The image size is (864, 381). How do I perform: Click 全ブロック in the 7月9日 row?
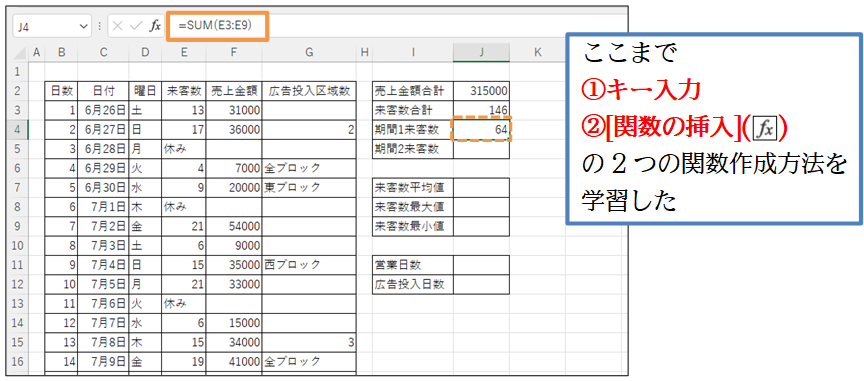(309, 361)
